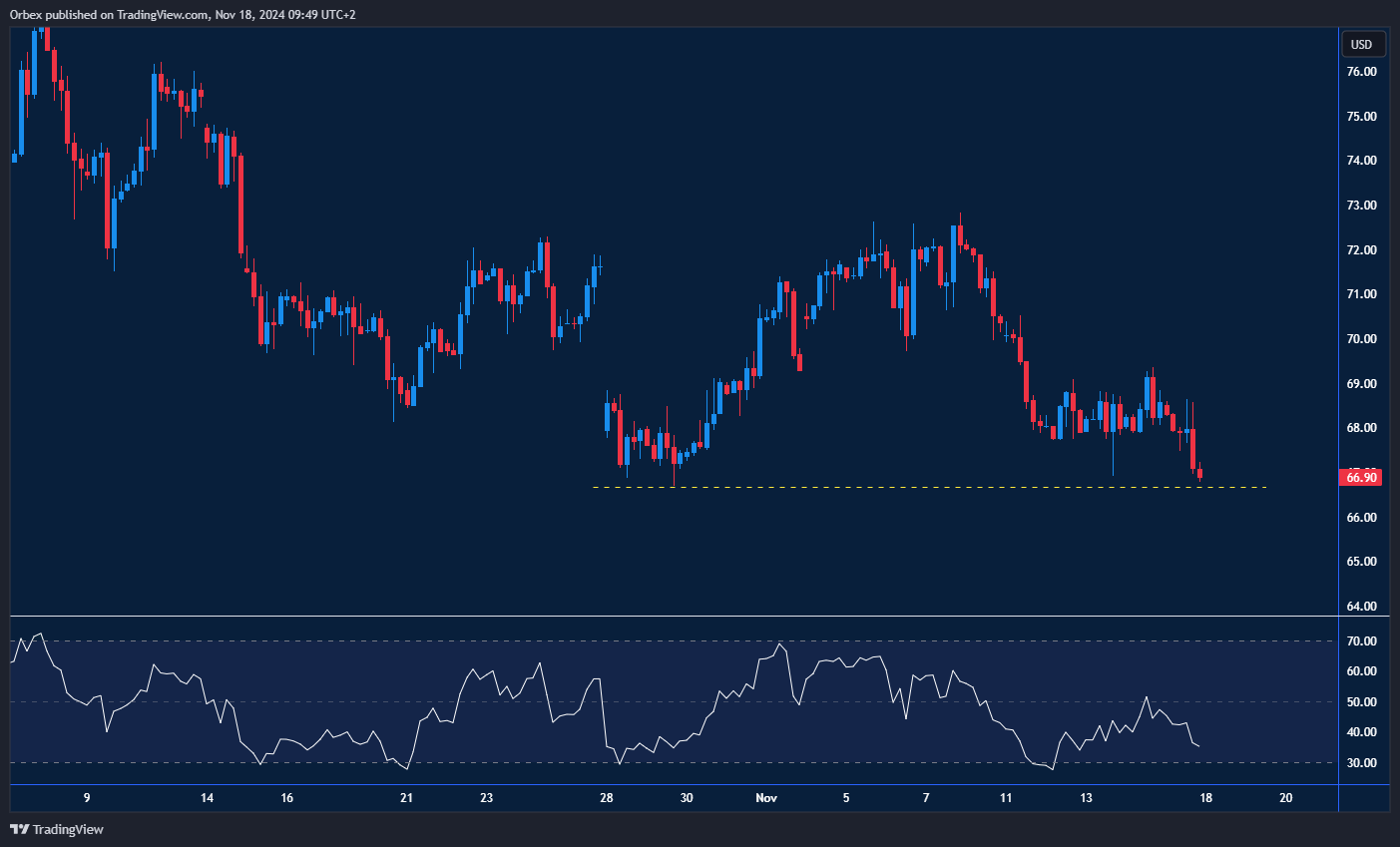Select the Nov label on the time axis
The width and height of the screenshot is (1400, 847).
765,798
